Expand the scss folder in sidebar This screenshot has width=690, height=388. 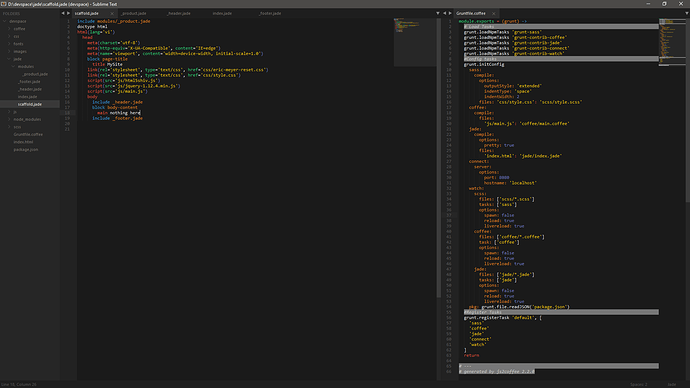9,127
